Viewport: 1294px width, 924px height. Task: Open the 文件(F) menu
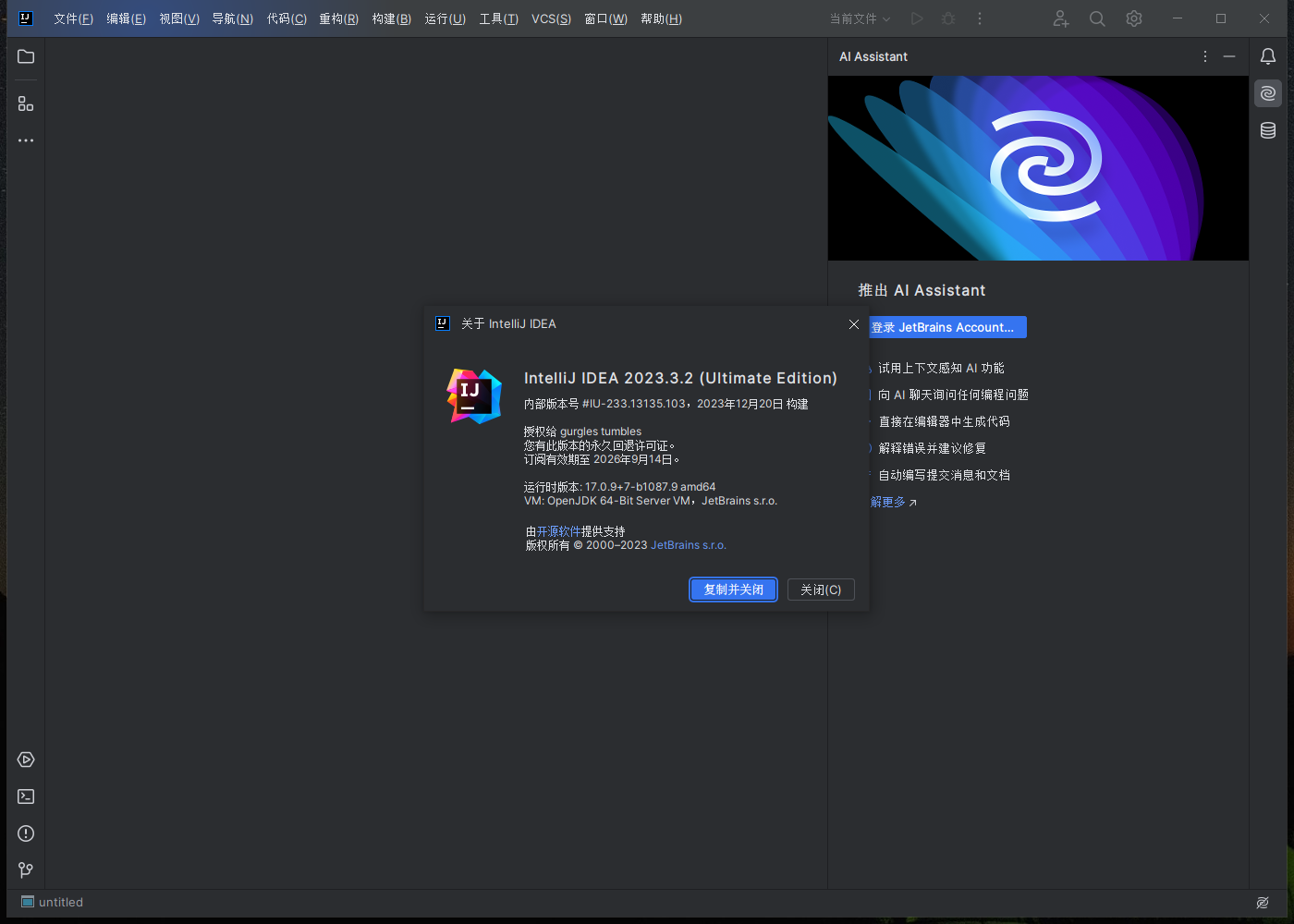tap(72, 18)
